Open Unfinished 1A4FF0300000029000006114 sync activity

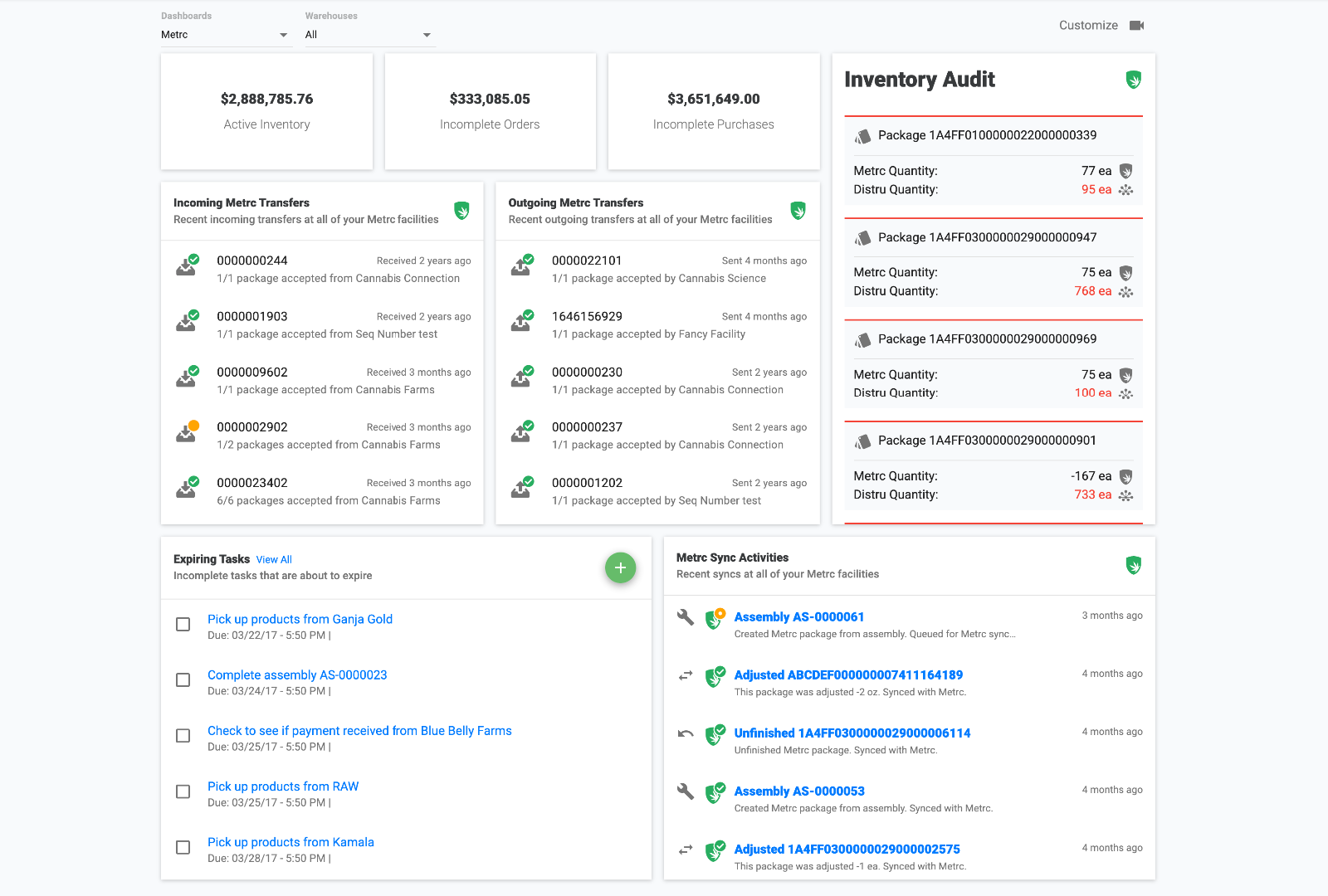pyautogui.click(x=852, y=733)
